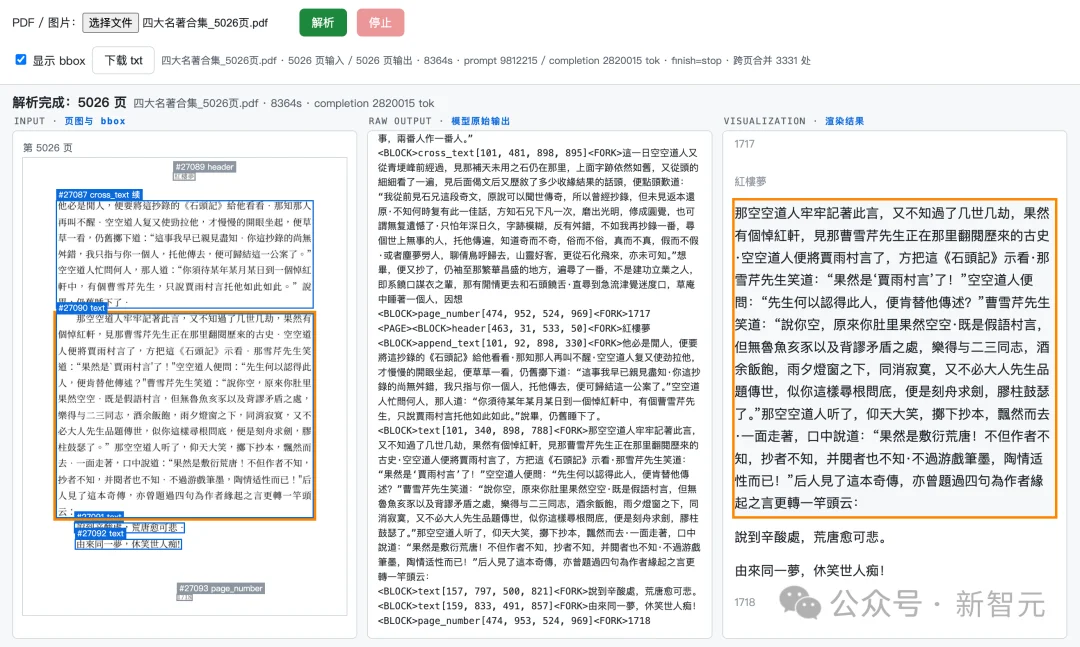Click the BLOCK cross_text line in raw output
The width and height of the screenshot is (1080, 647).
pos(537,153)
